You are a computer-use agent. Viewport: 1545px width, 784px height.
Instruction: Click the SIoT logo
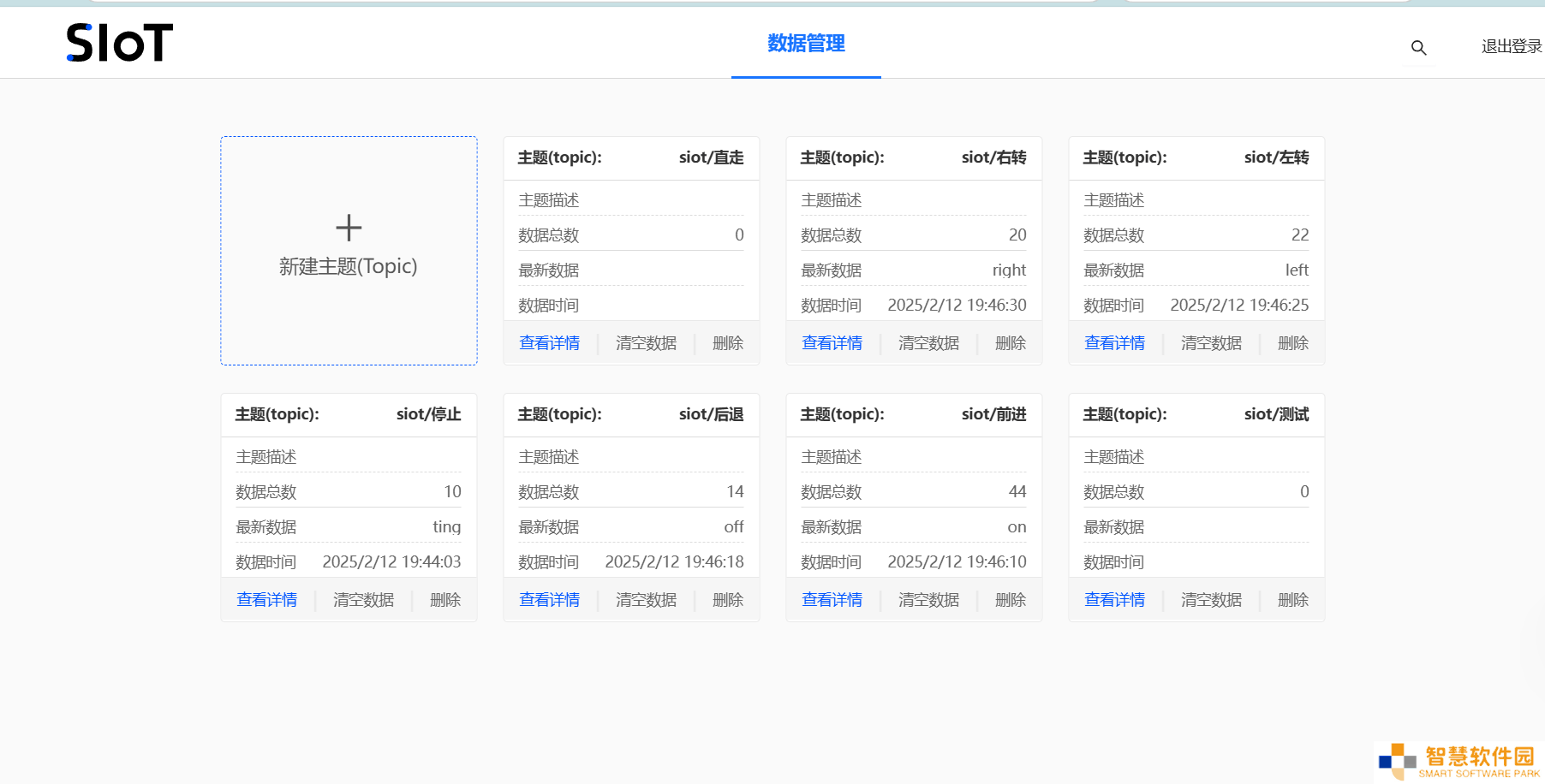(120, 43)
